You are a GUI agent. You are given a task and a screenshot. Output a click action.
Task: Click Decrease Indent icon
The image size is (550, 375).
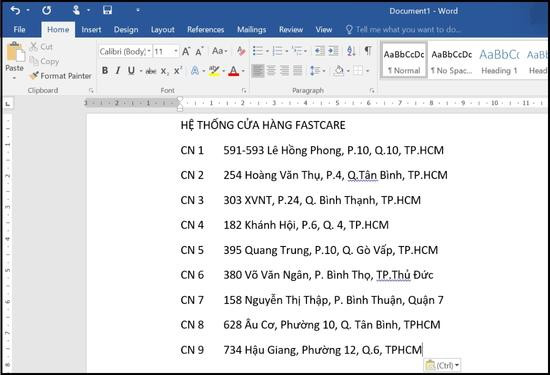click(319, 51)
